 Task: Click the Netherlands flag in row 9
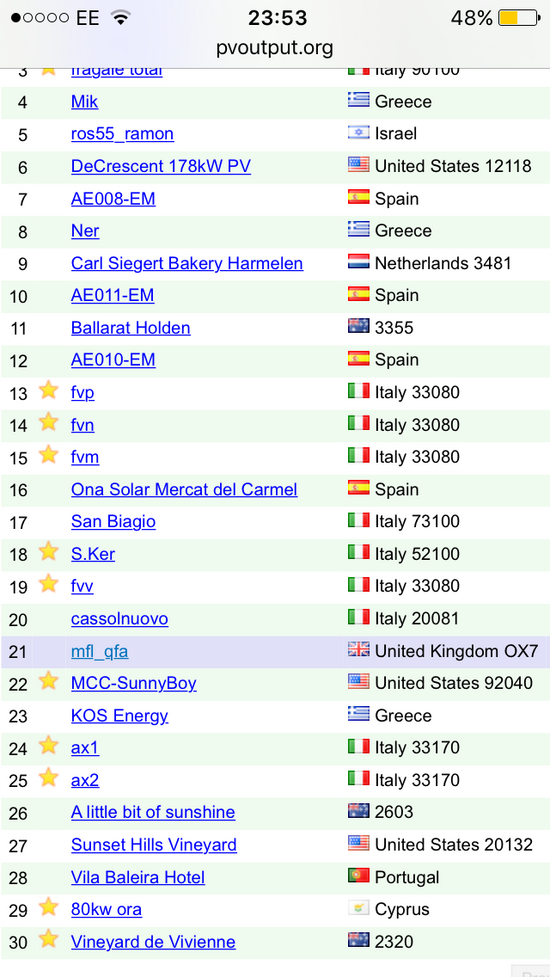coord(359,262)
